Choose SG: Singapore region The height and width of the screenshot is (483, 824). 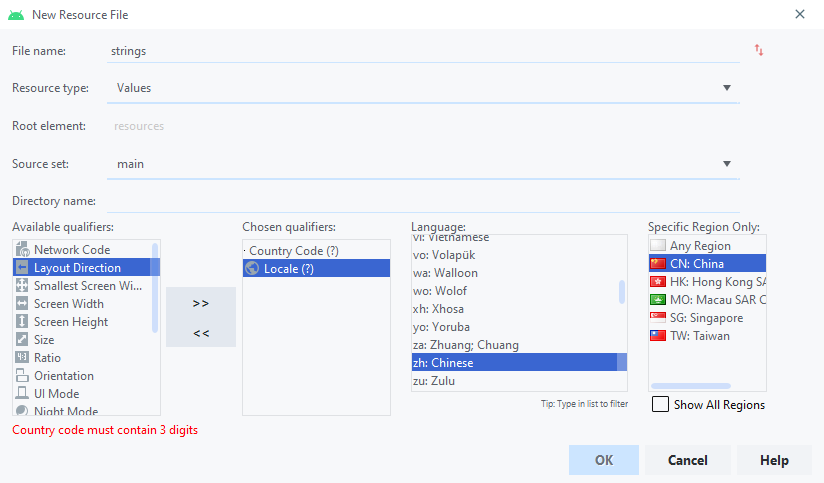tap(706, 318)
